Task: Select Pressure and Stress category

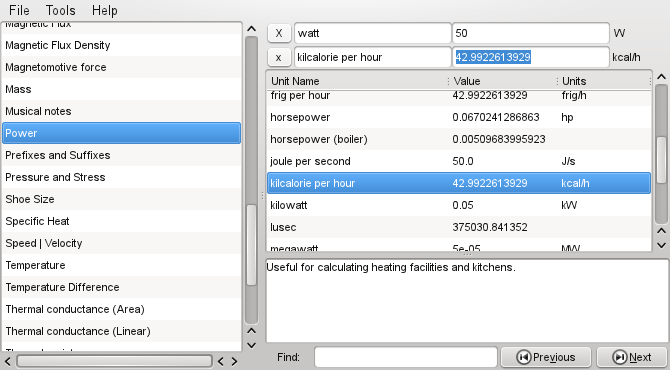Action: [x=122, y=177]
